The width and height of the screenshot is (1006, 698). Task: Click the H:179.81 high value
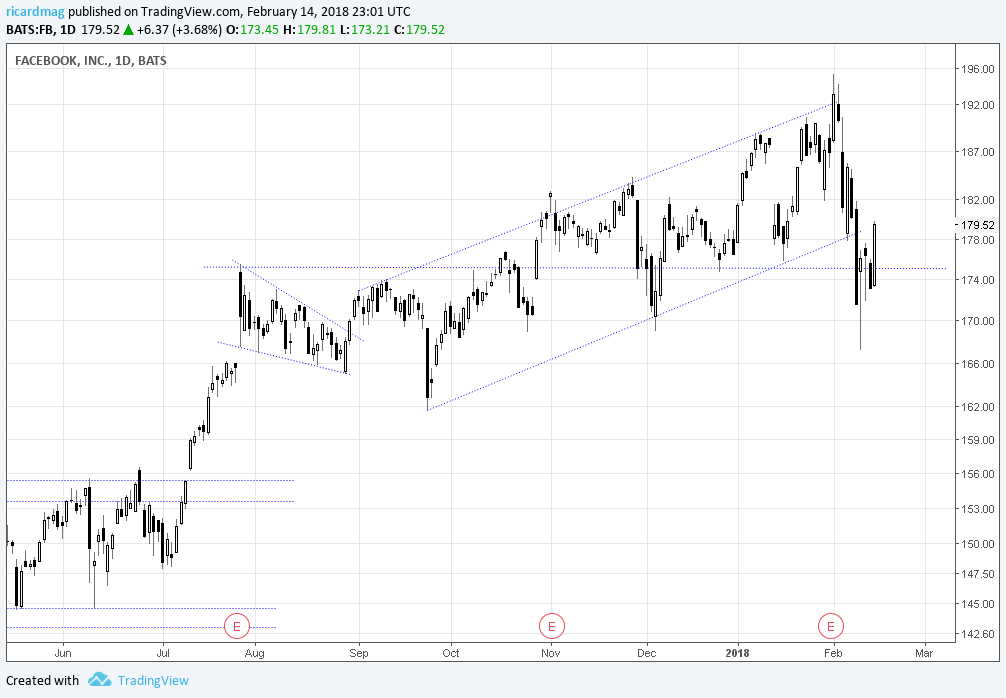point(309,30)
